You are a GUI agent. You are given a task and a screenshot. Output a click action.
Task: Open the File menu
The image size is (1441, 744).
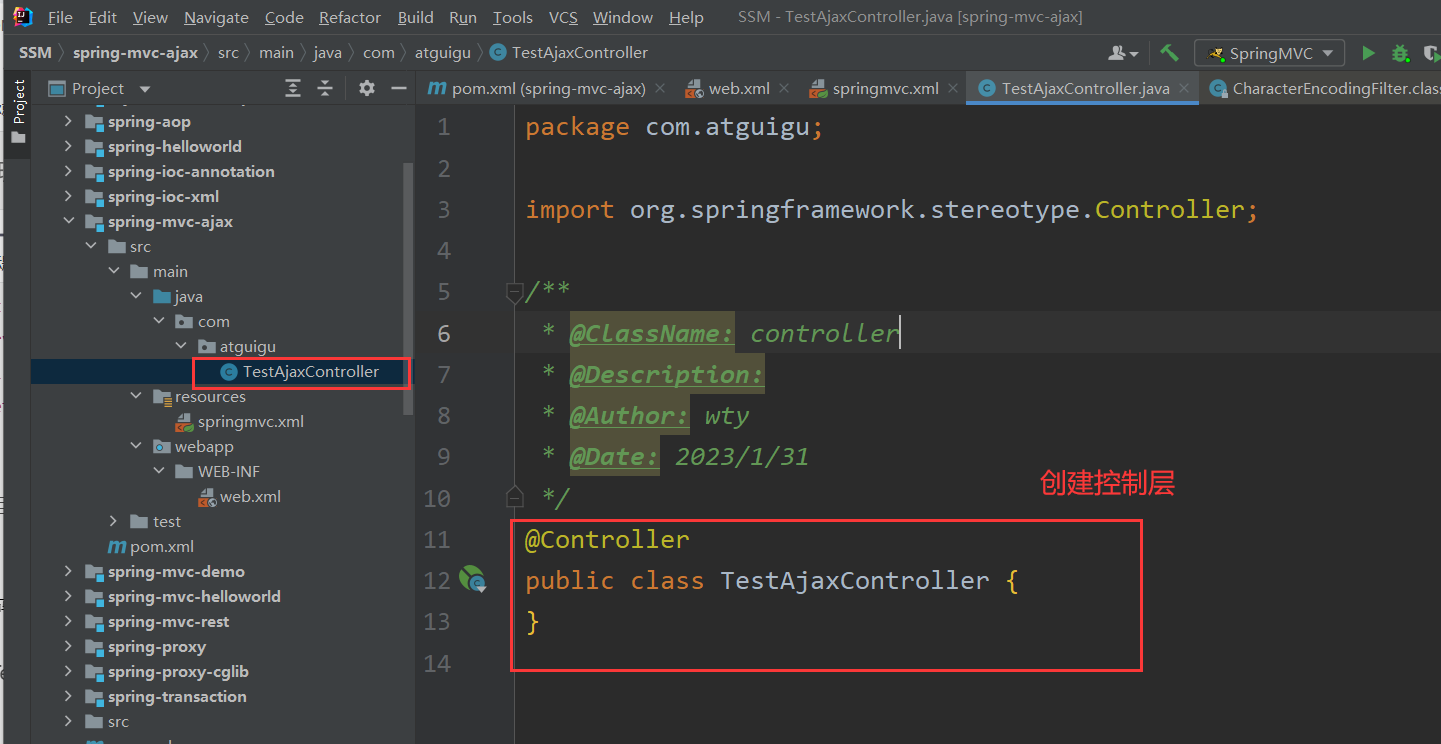pyautogui.click(x=60, y=17)
